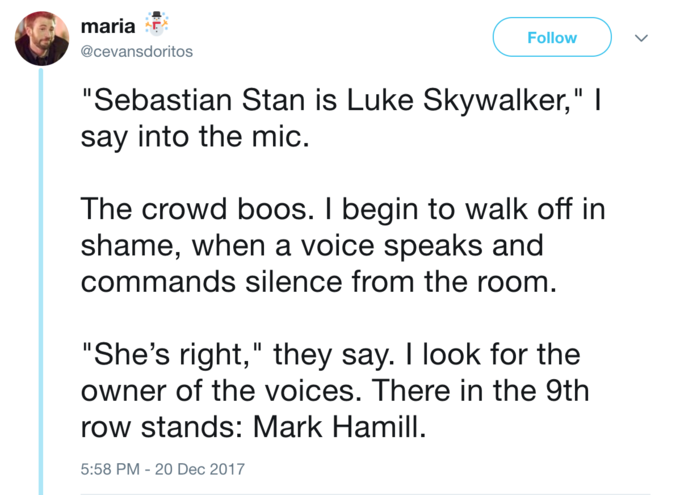Visit the @cevansdoritos handle link
The width and height of the screenshot is (680, 495).
coord(137,52)
